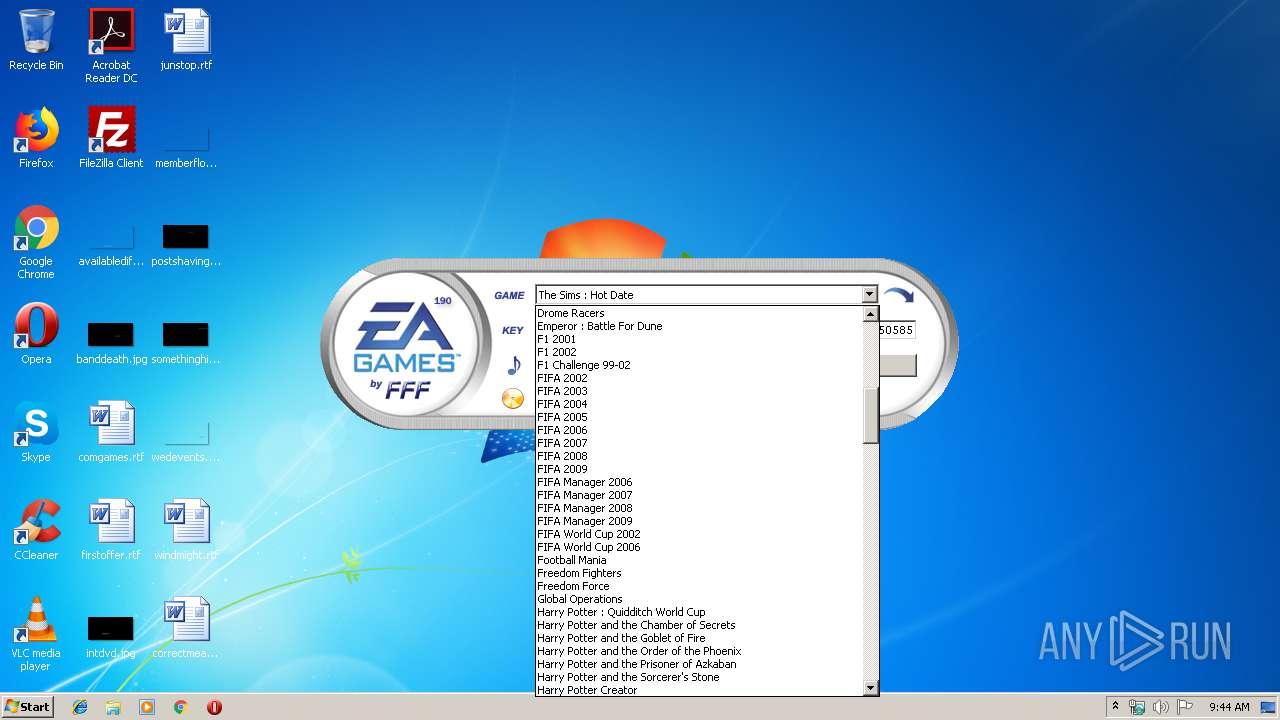Image resolution: width=1280 pixels, height=720 pixels.
Task: Open junstop.rtf document icon
Action: 186,40
